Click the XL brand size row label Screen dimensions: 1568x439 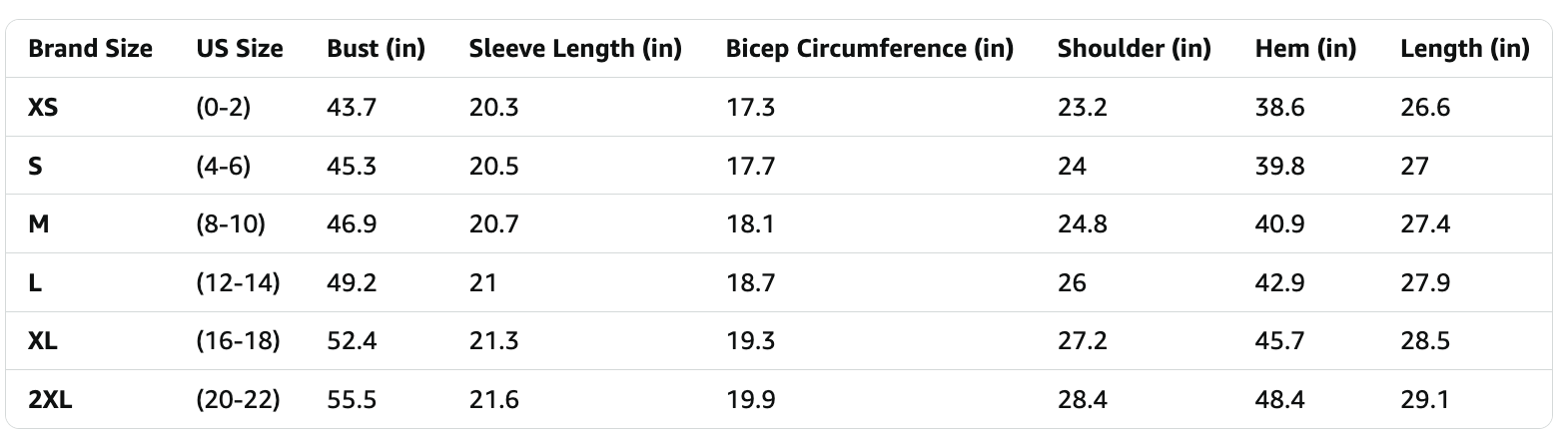[43, 341]
